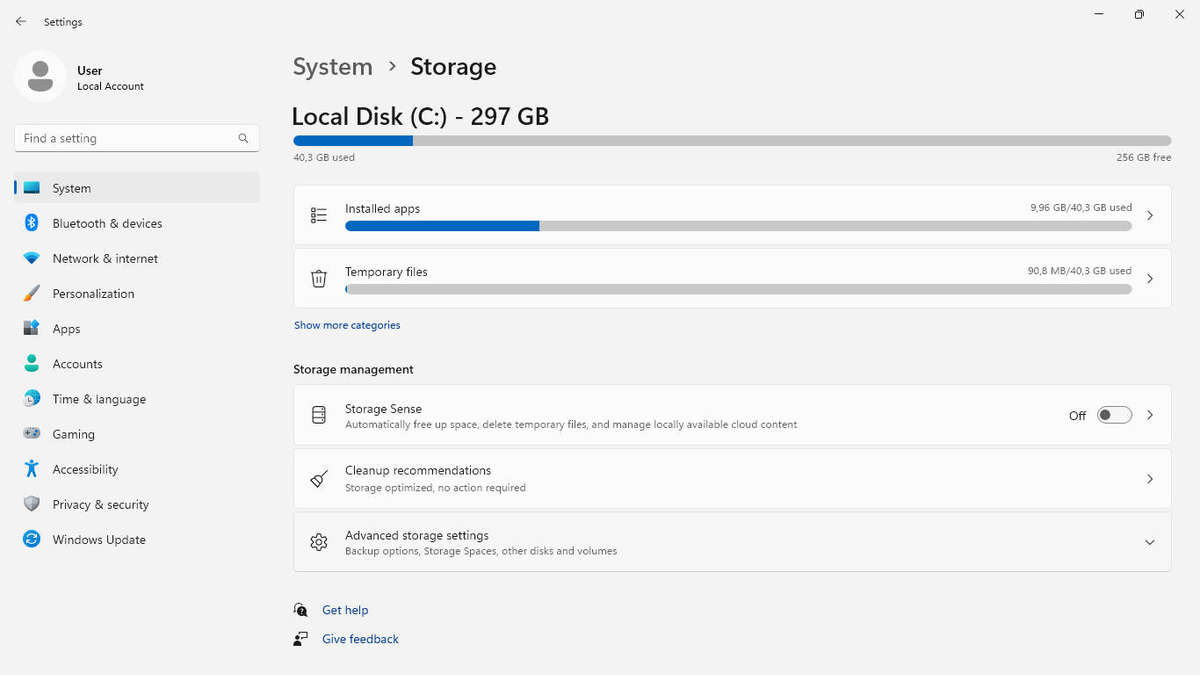The width and height of the screenshot is (1200, 675).
Task: Click the search magnifier icon in Find a setting
Action: (243, 139)
